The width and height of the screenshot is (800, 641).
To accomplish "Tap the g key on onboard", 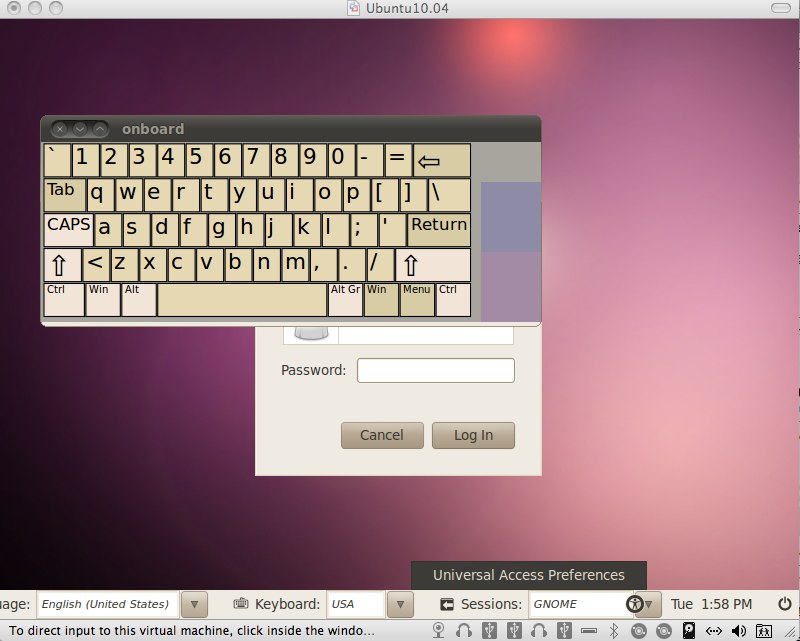I will (222, 230).
